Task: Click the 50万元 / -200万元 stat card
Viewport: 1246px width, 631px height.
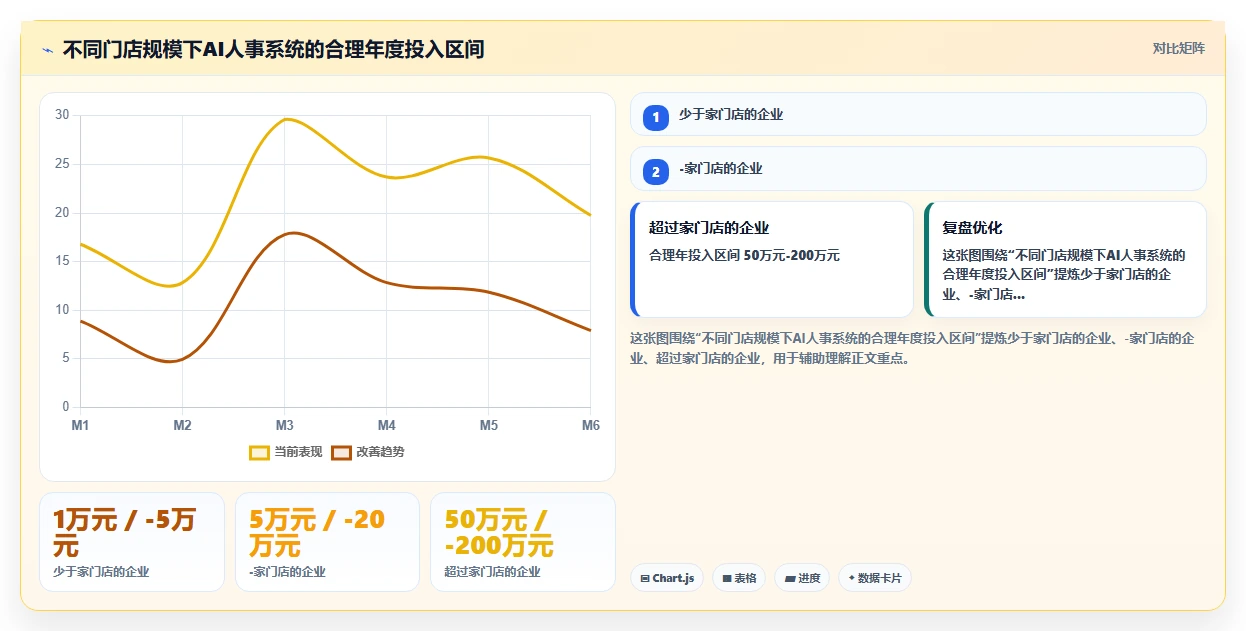Action: [x=523, y=542]
